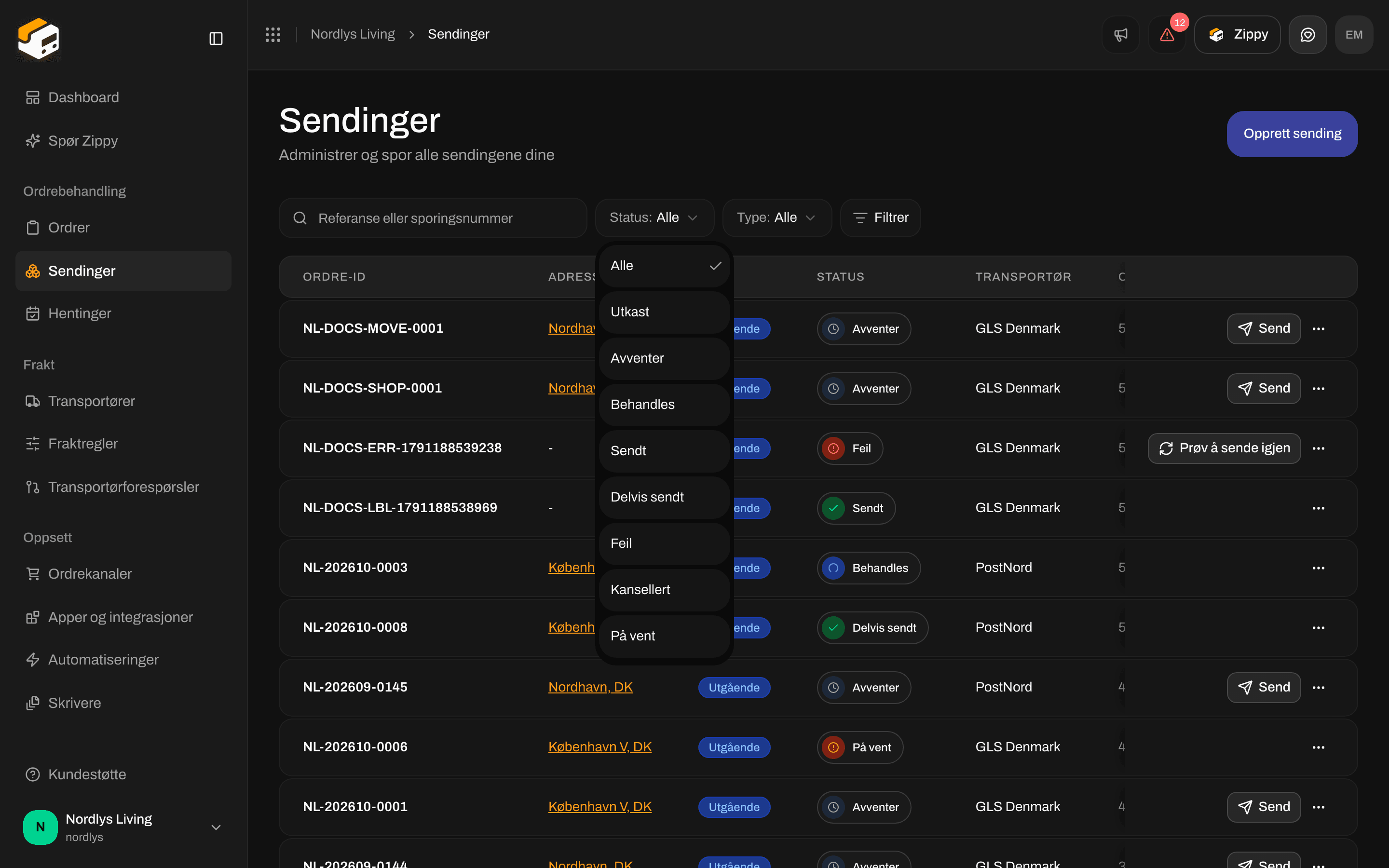Open Hentinger in the sidebar

pos(123,313)
